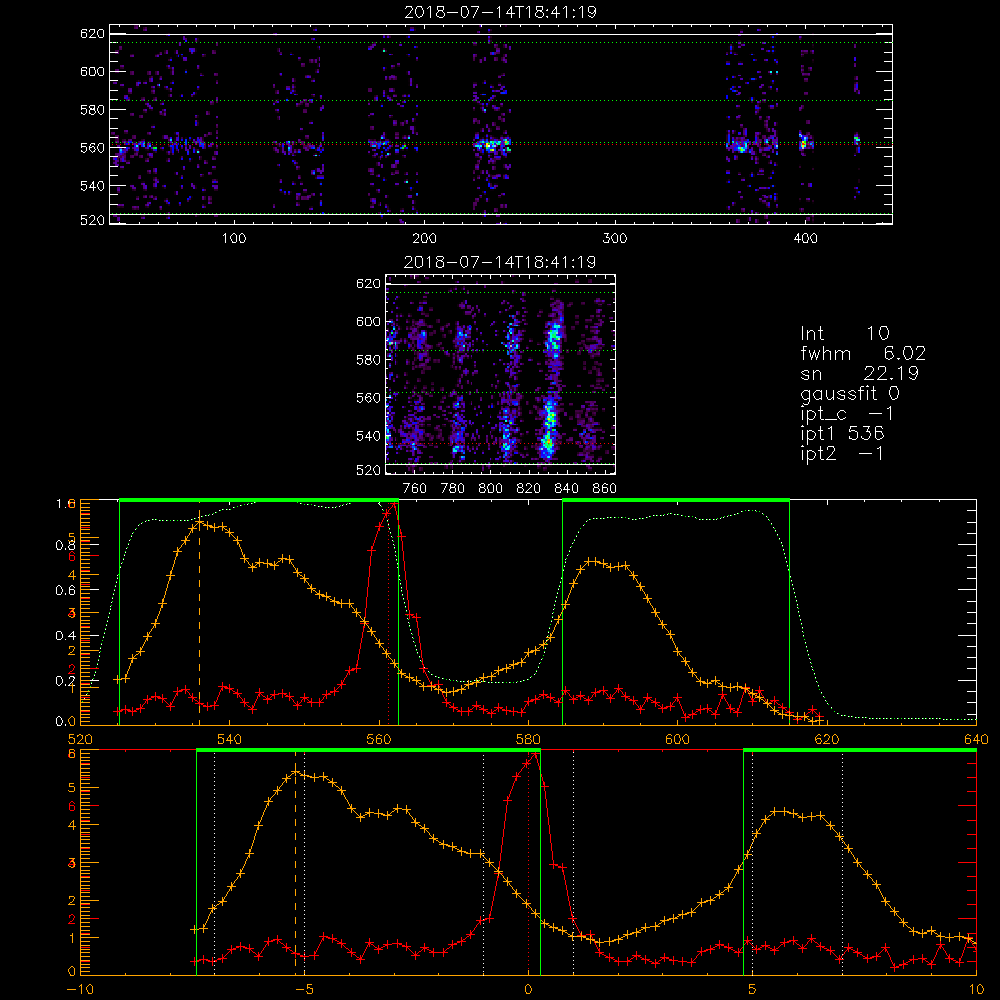Click the bottom plot axis label -10

tap(81, 990)
